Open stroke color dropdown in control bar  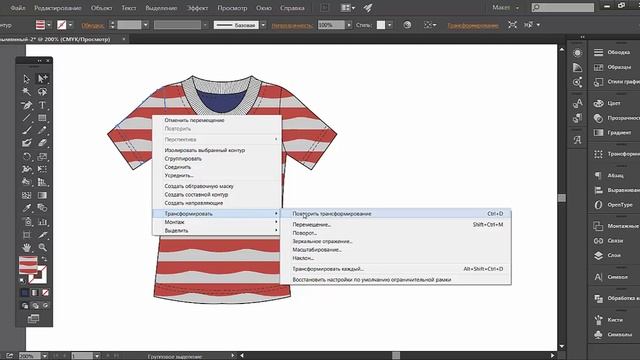point(70,25)
